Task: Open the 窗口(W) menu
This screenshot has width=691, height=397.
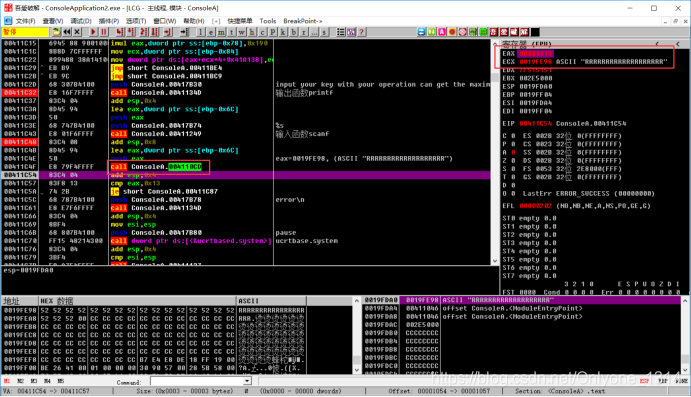Action: click(165, 21)
